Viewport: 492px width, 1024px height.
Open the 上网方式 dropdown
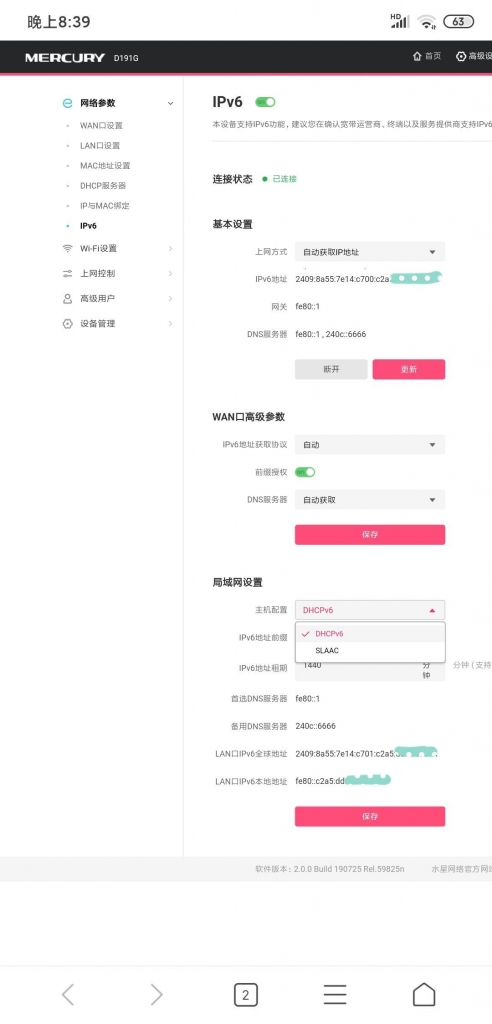coord(370,251)
